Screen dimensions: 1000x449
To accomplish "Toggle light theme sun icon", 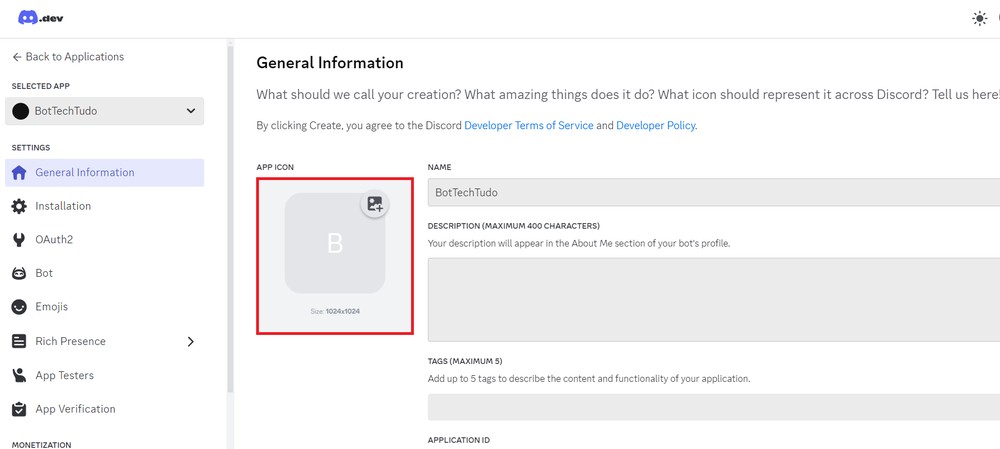I will click(x=979, y=19).
